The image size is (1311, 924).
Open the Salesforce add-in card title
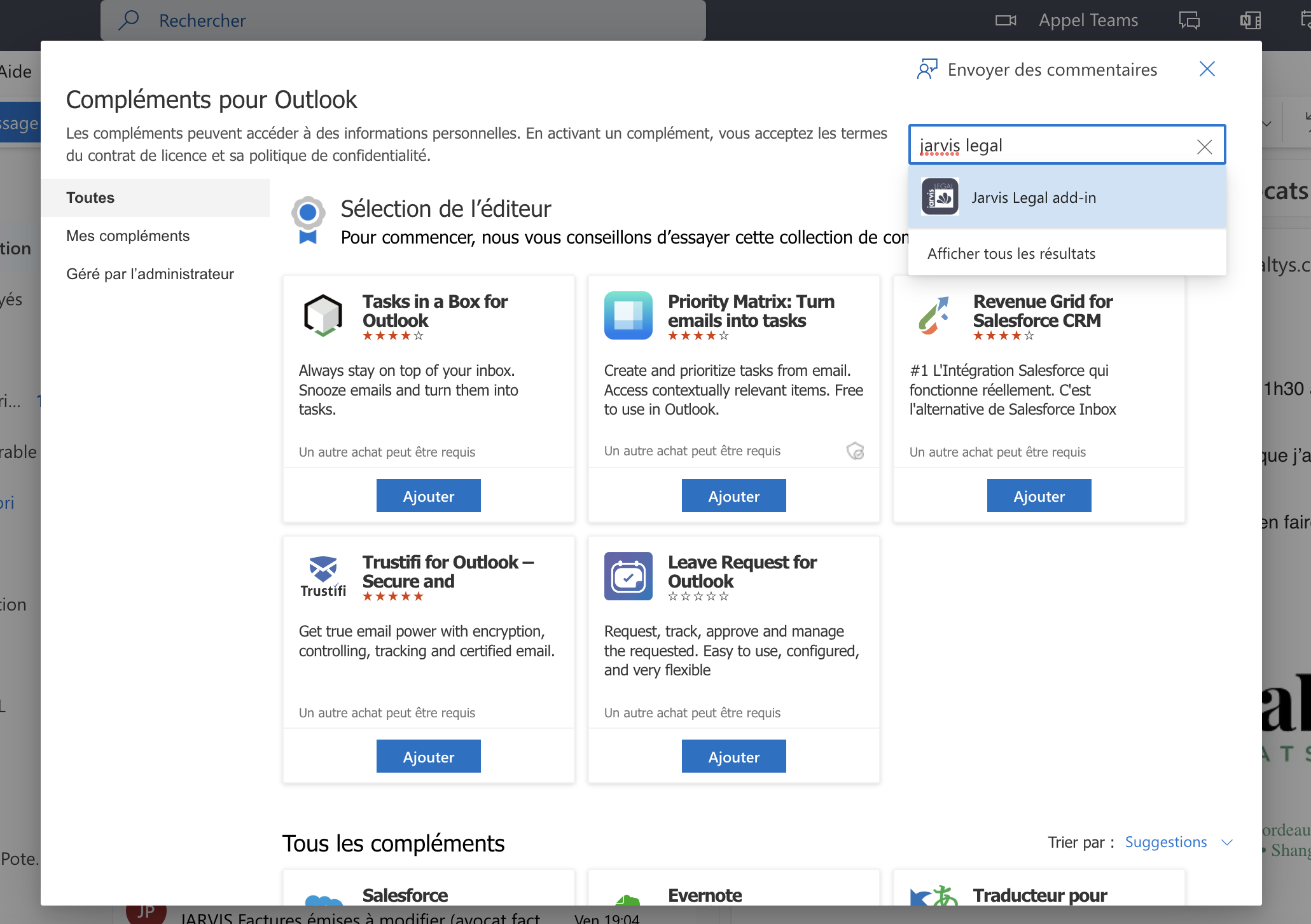coord(405,895)
